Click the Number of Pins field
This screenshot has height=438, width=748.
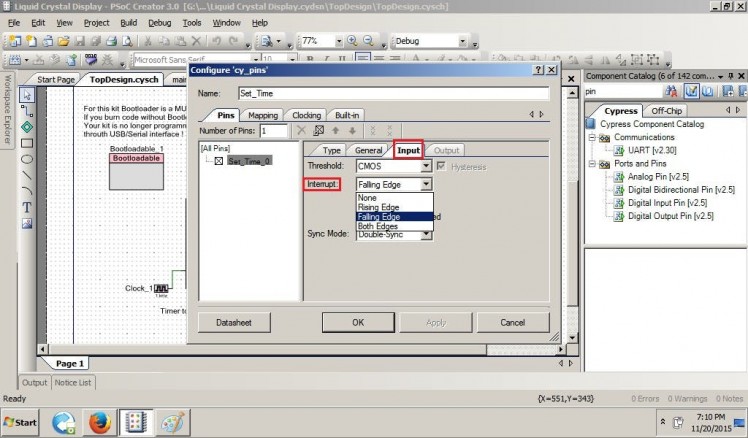(x=273, y=131)
